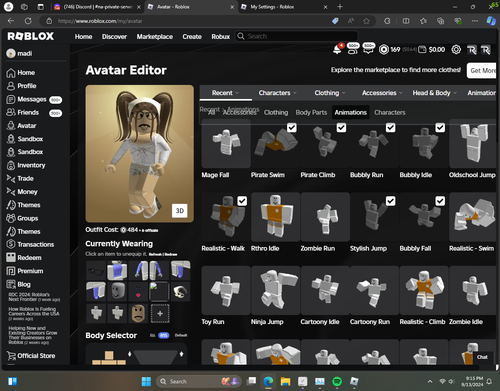
Task: Toggle the R15 body selector switch
Action: pyautogui.click(x=163, y=335)
